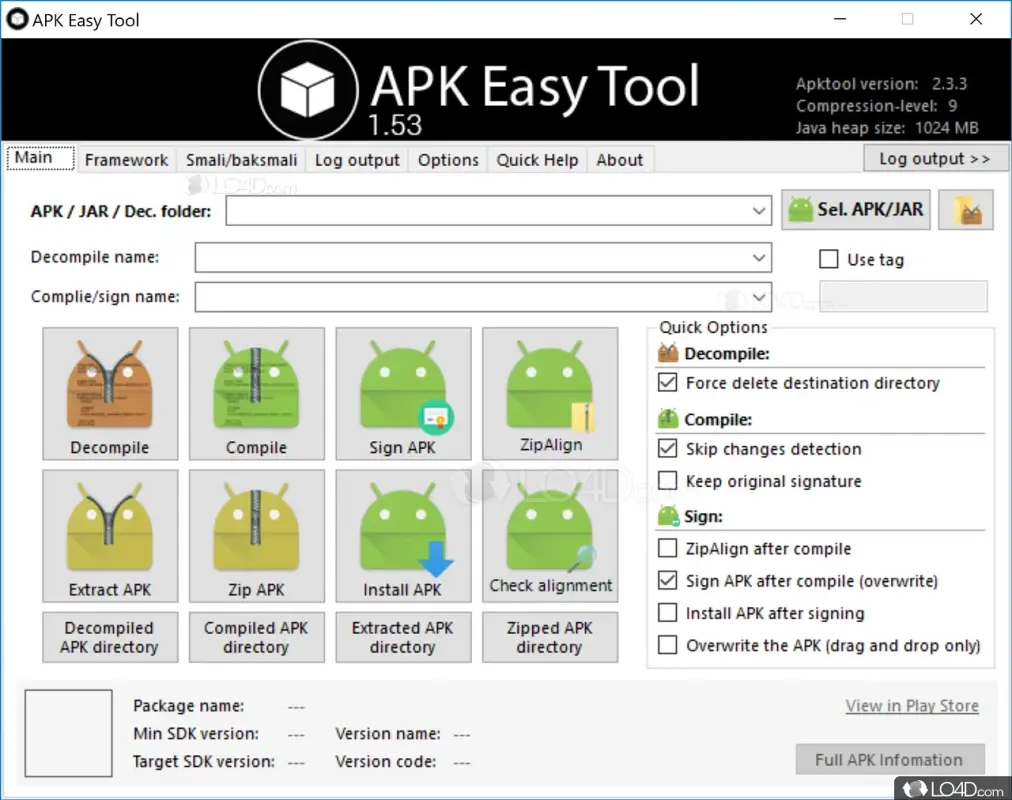Click the Sel. APK/JAR button
Screen dimensions: 1012x800
click(x=856, y=210)
